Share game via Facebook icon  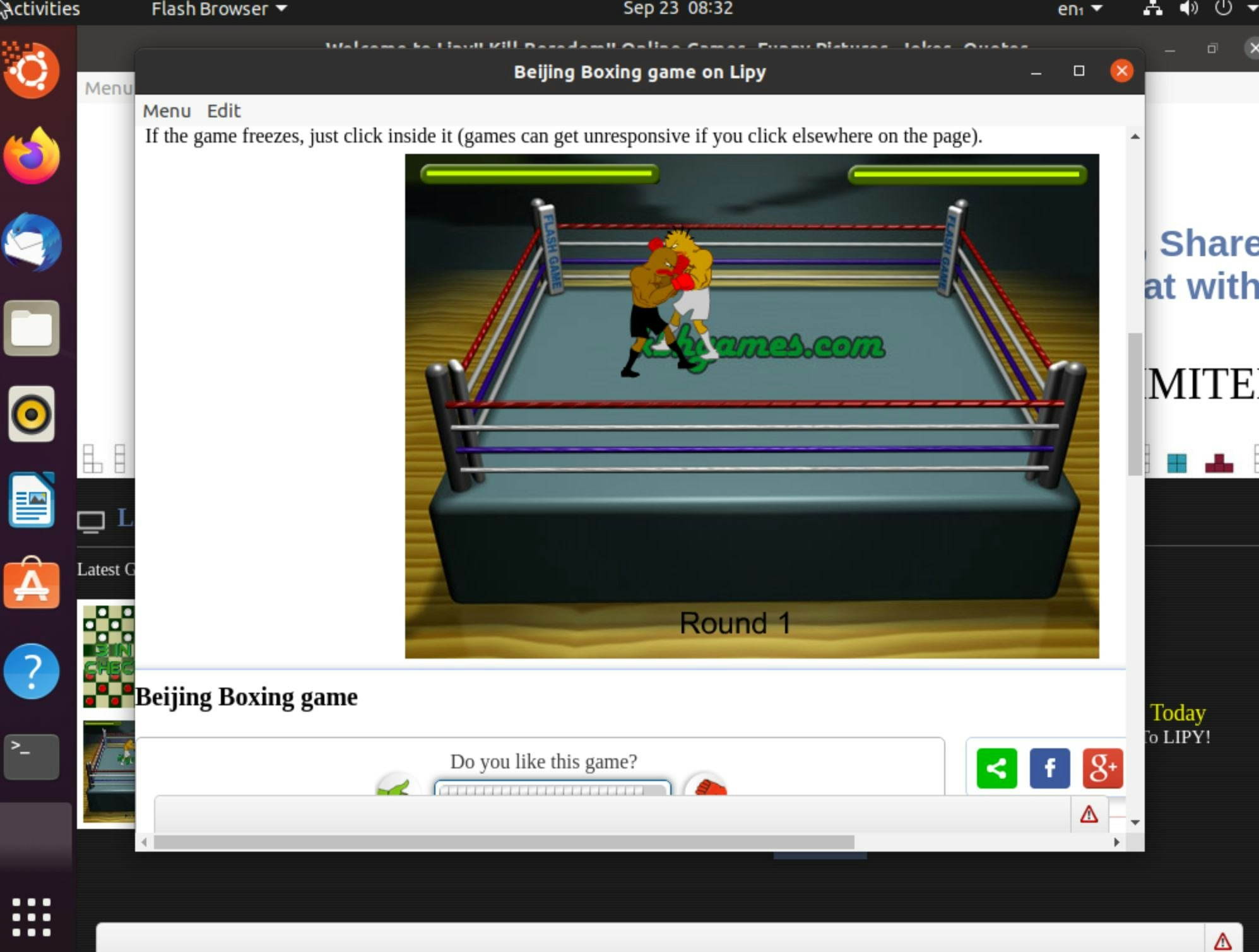1049,768
